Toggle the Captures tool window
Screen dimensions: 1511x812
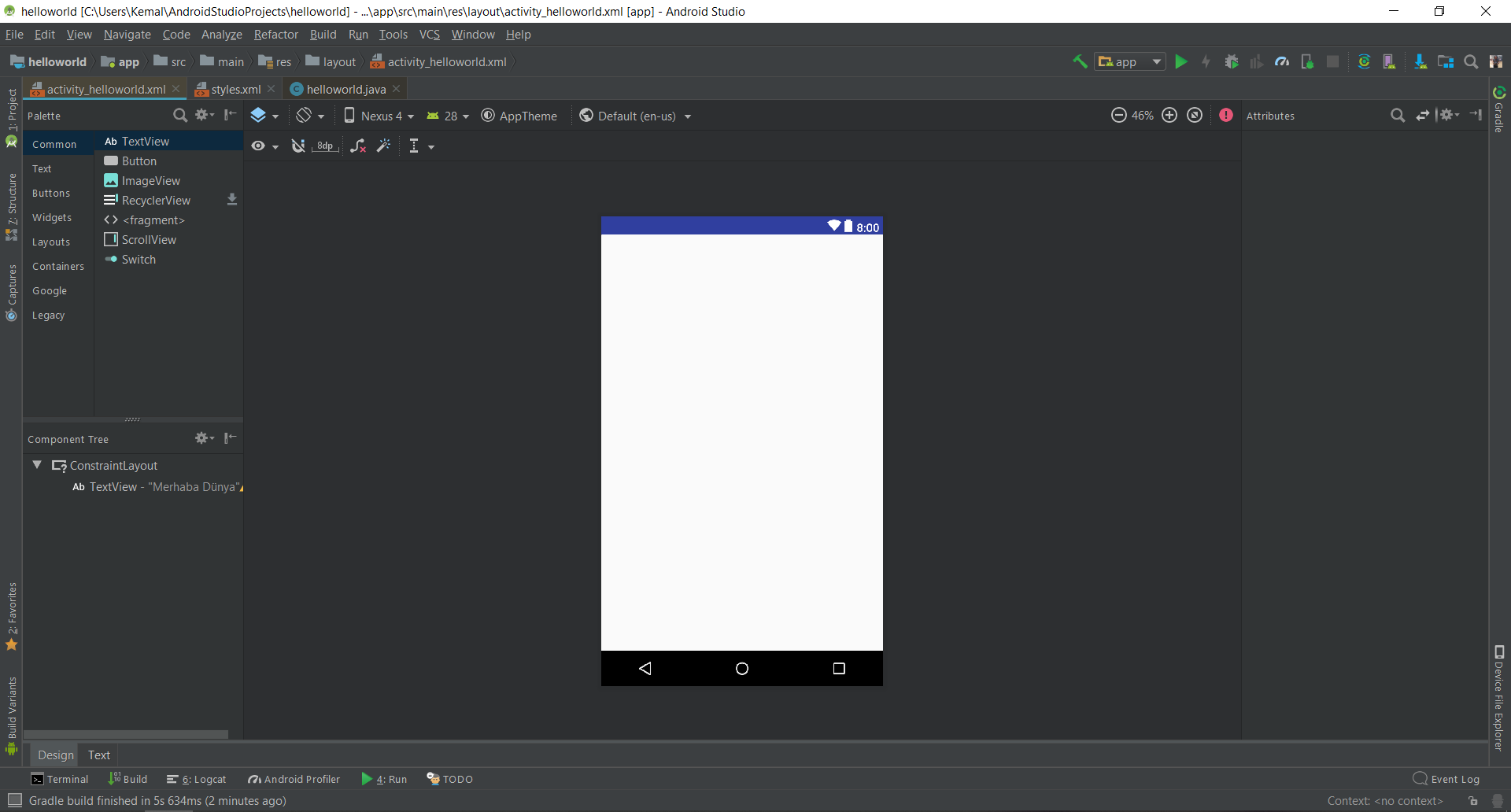tap(12, 292)
